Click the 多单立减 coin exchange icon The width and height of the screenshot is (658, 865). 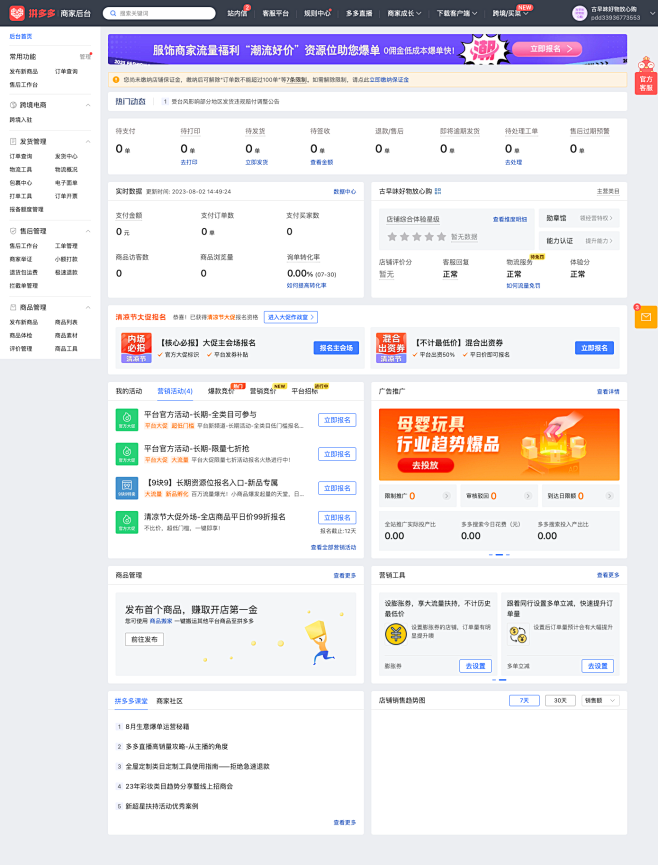coord(518,634)
